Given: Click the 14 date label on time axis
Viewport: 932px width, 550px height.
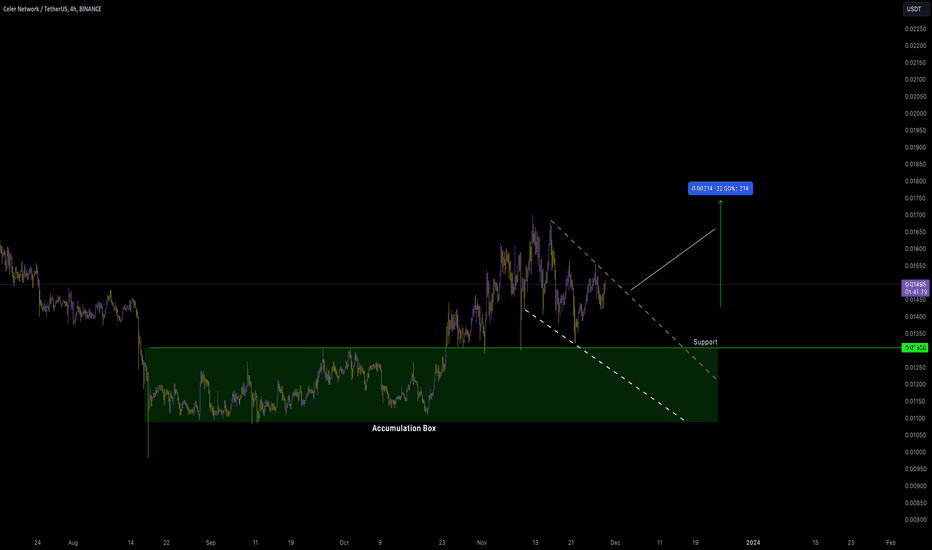Looking at the screenshot, I should click(131, 543).
